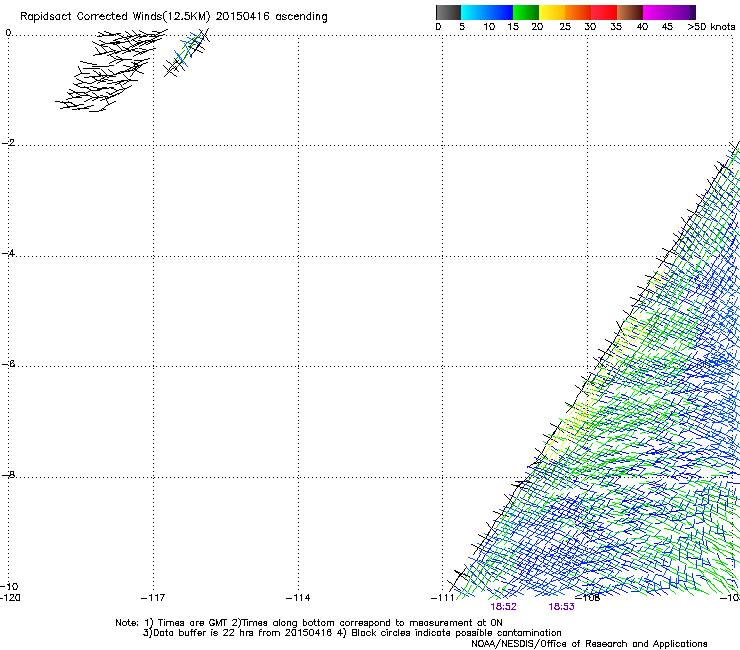
Task: Click the yellow 20-25 knots color band
Action: (552, 12)
